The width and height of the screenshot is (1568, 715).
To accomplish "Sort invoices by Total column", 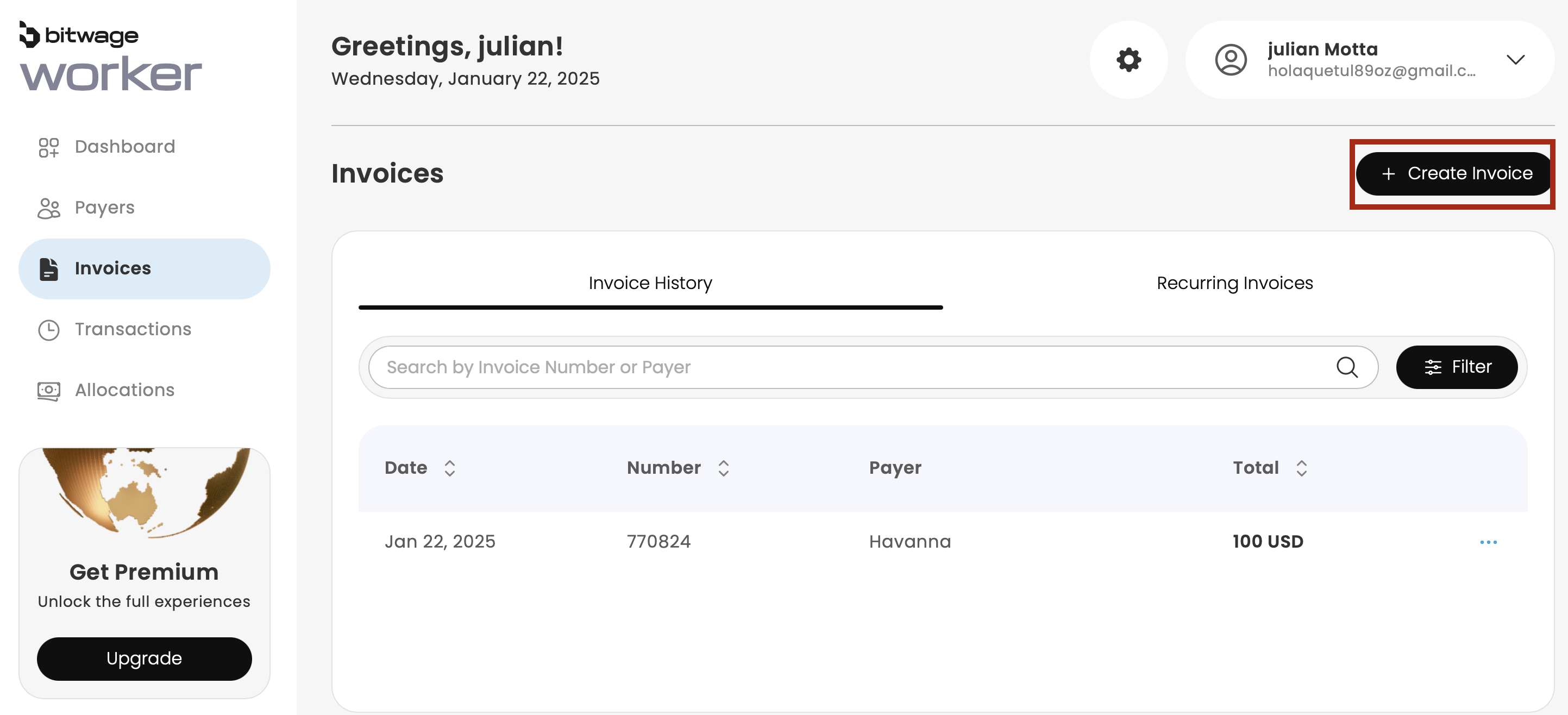I will click(1301, 468).
